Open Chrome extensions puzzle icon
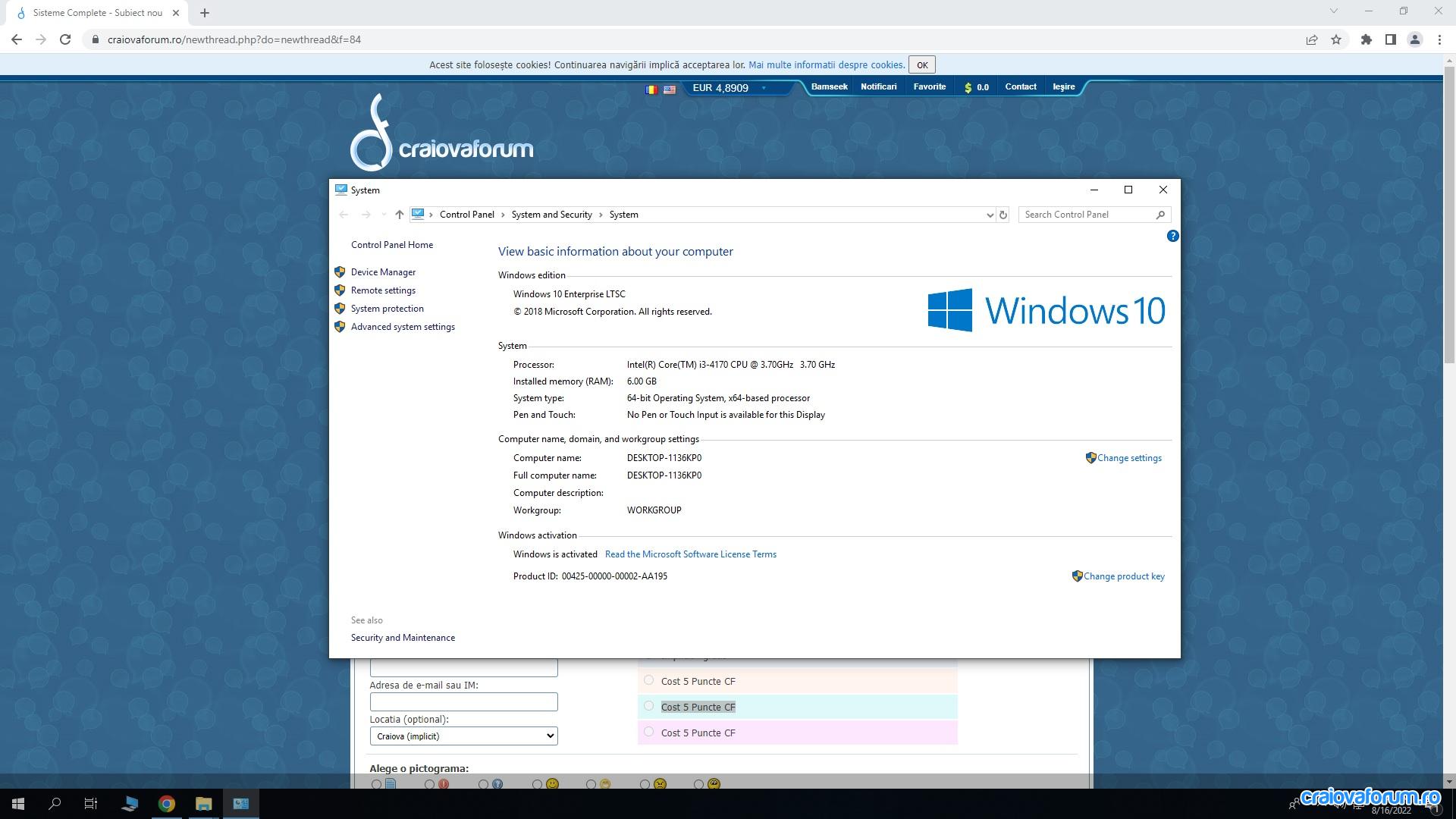The image size is (1456, 819). click(1367, 39)
